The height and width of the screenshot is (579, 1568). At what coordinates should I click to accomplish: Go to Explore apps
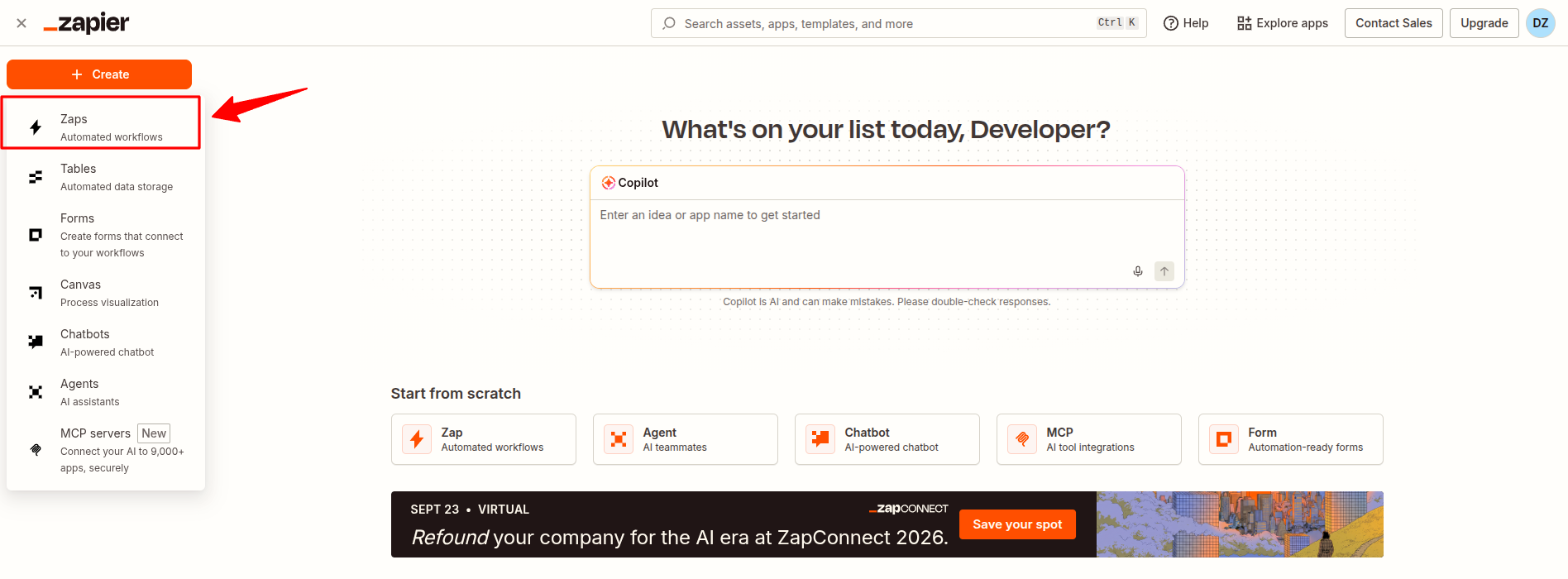pyautogui.click(x=1283, y=23)
